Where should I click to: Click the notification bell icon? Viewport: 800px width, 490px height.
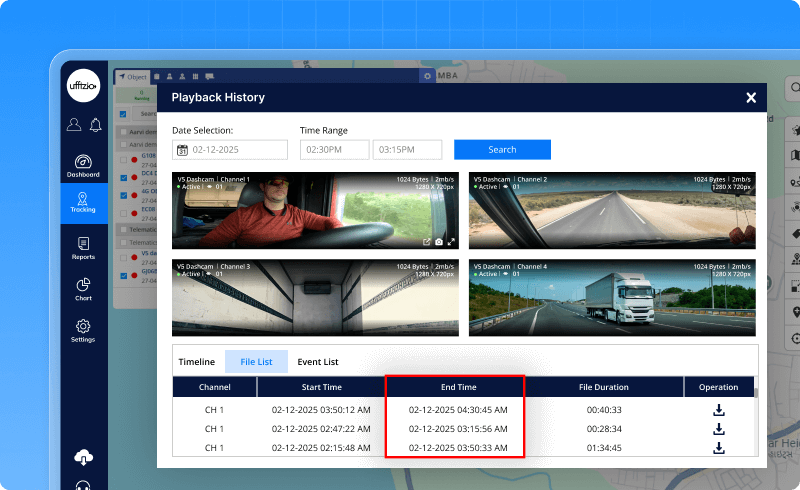(96, 125)
